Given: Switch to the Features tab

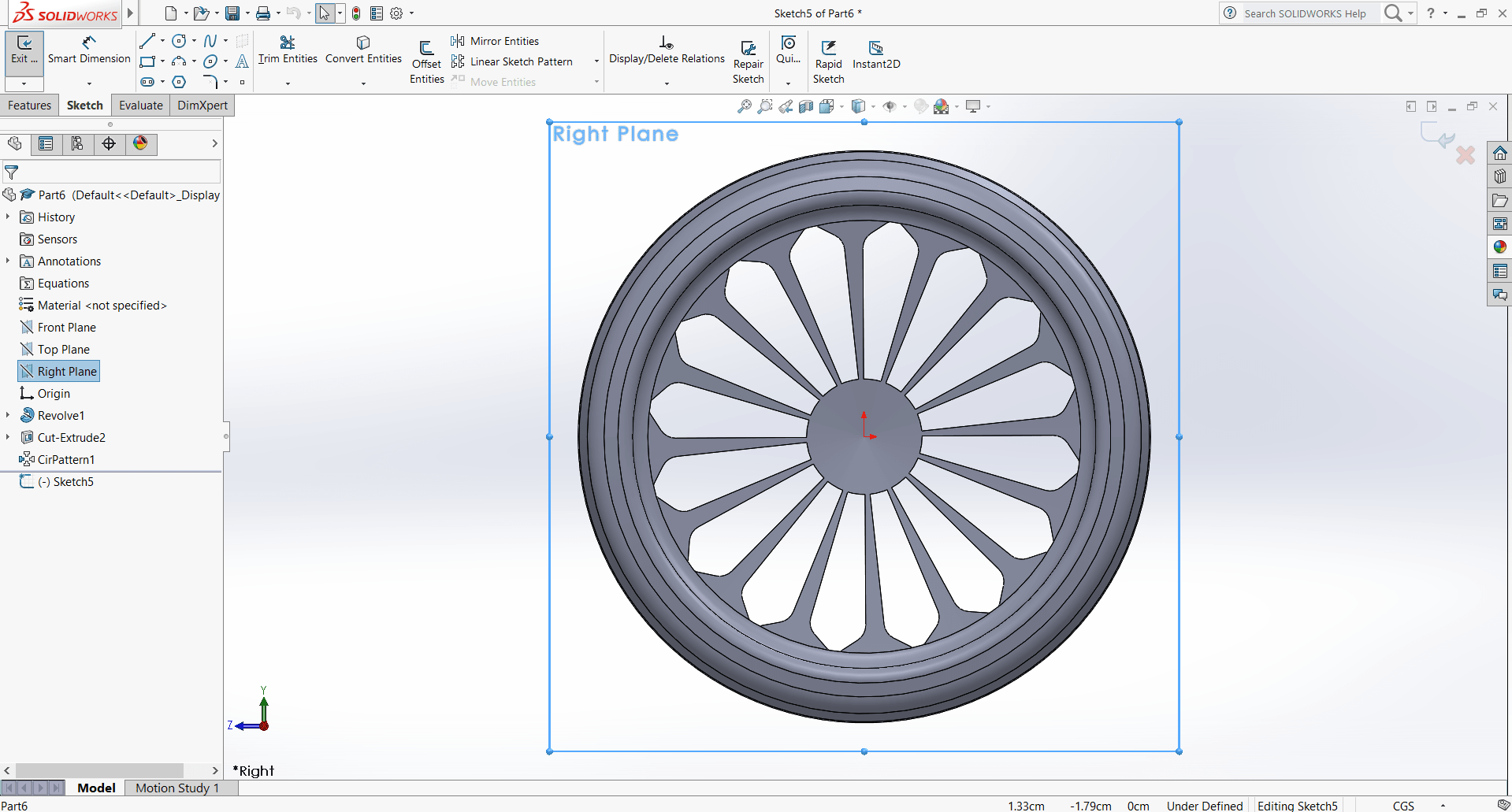Looking at the screenshot, I should point(30,106).
